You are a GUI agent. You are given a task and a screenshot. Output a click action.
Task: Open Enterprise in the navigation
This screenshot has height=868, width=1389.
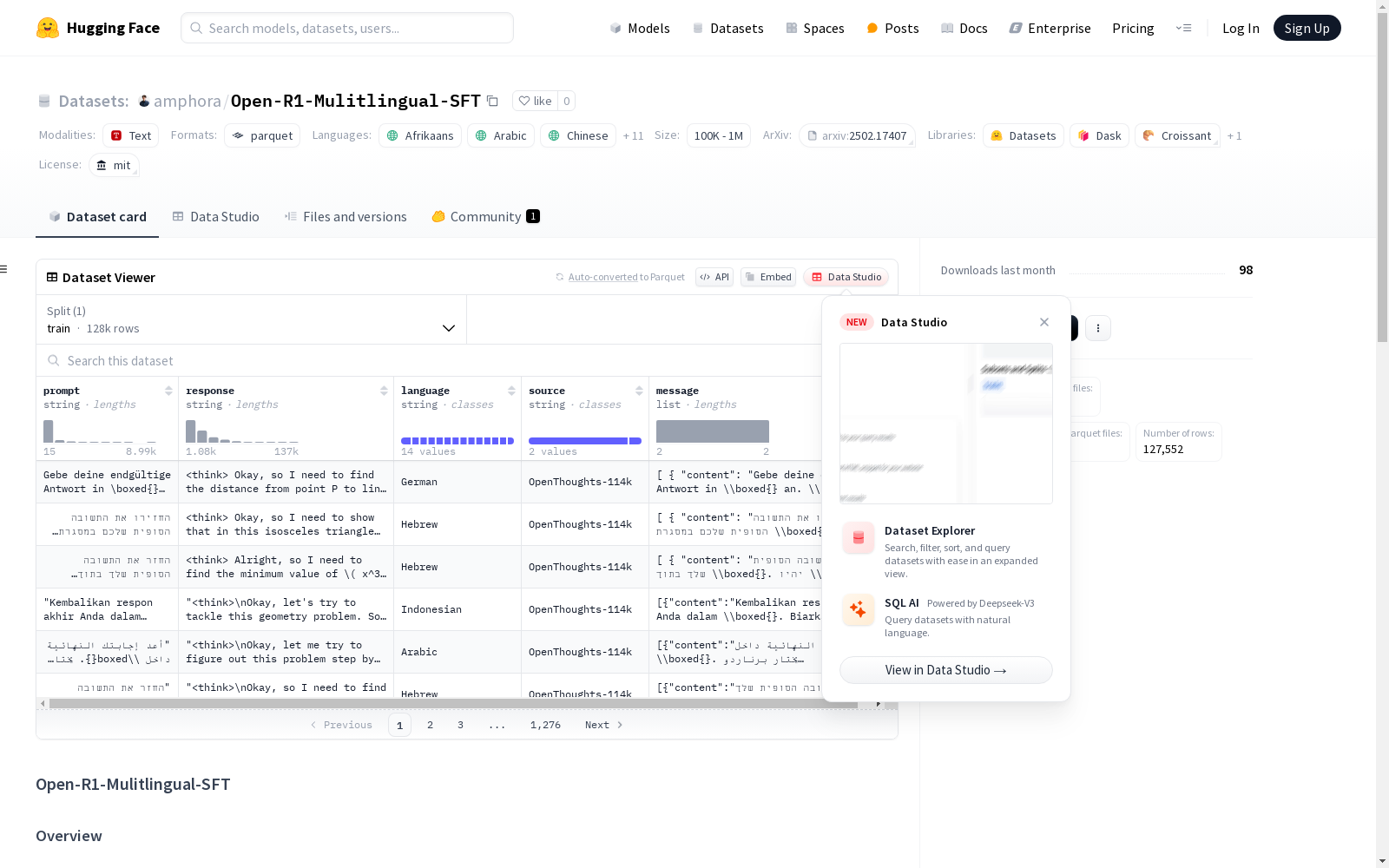[x=1050, y=28]
